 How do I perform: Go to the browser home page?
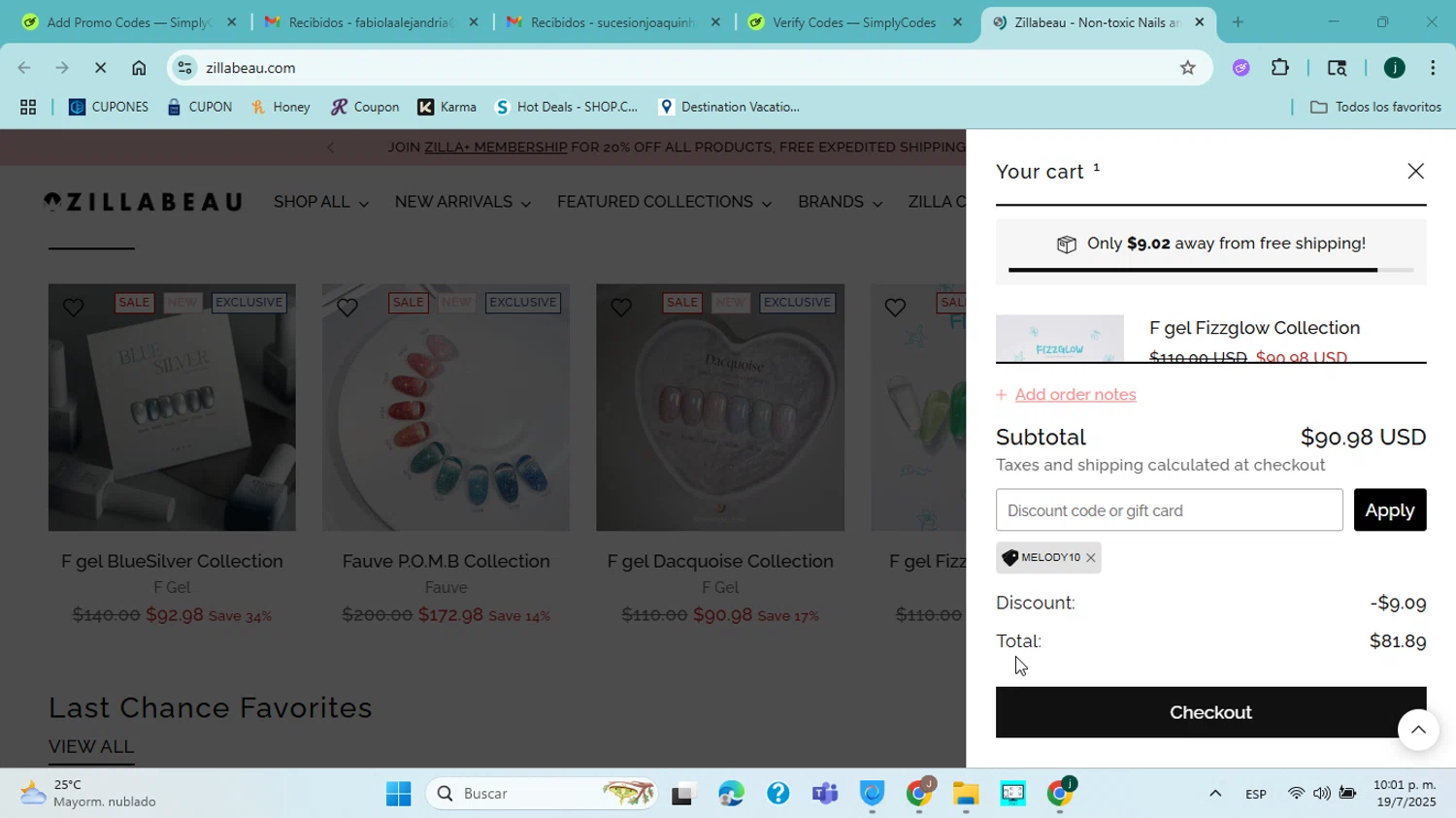coord(139,68)
